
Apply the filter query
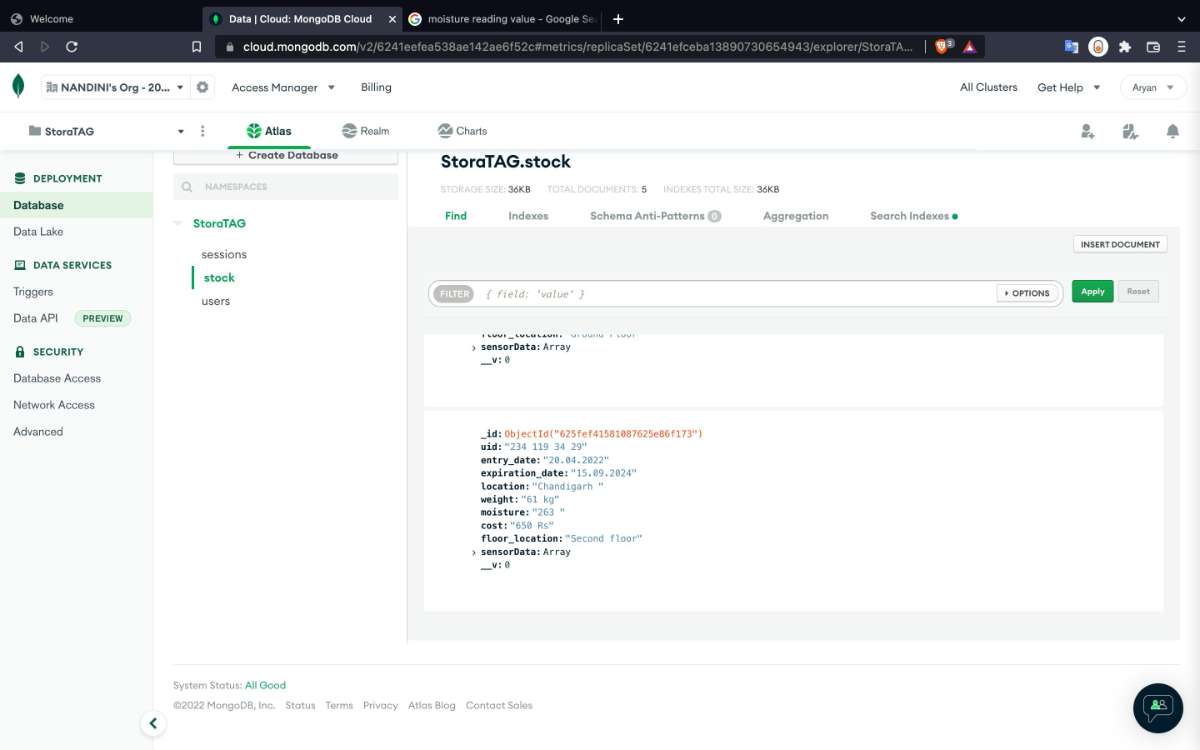1092,292
